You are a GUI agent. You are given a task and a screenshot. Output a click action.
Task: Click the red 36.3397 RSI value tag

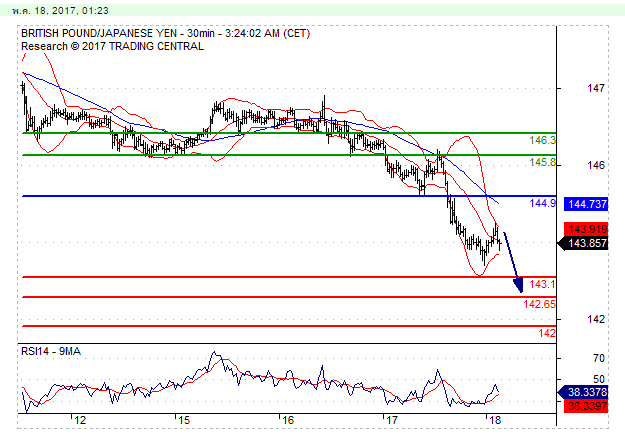(x=586, y=406)
